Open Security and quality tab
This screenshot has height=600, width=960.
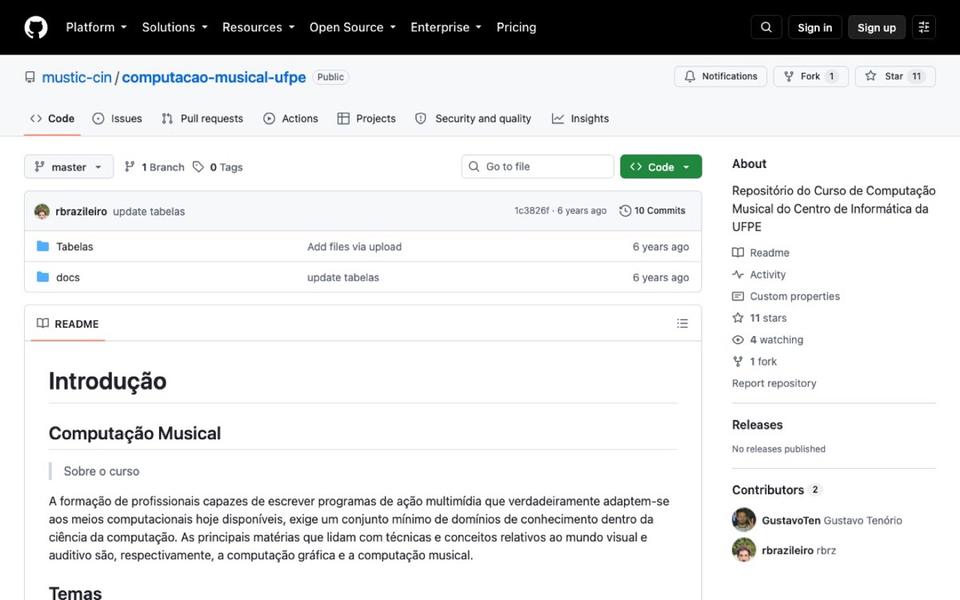click(473, 119)
